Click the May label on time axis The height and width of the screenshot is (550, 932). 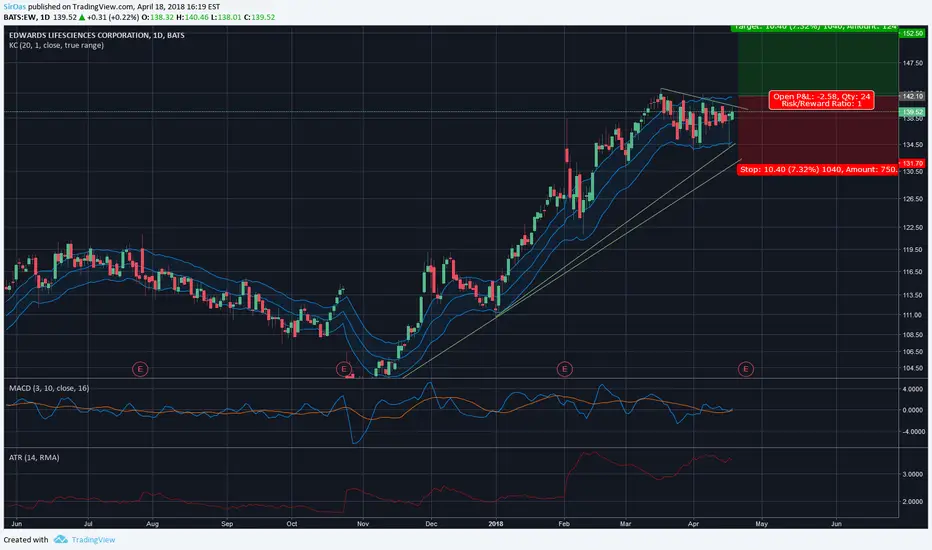coord(761,524)
